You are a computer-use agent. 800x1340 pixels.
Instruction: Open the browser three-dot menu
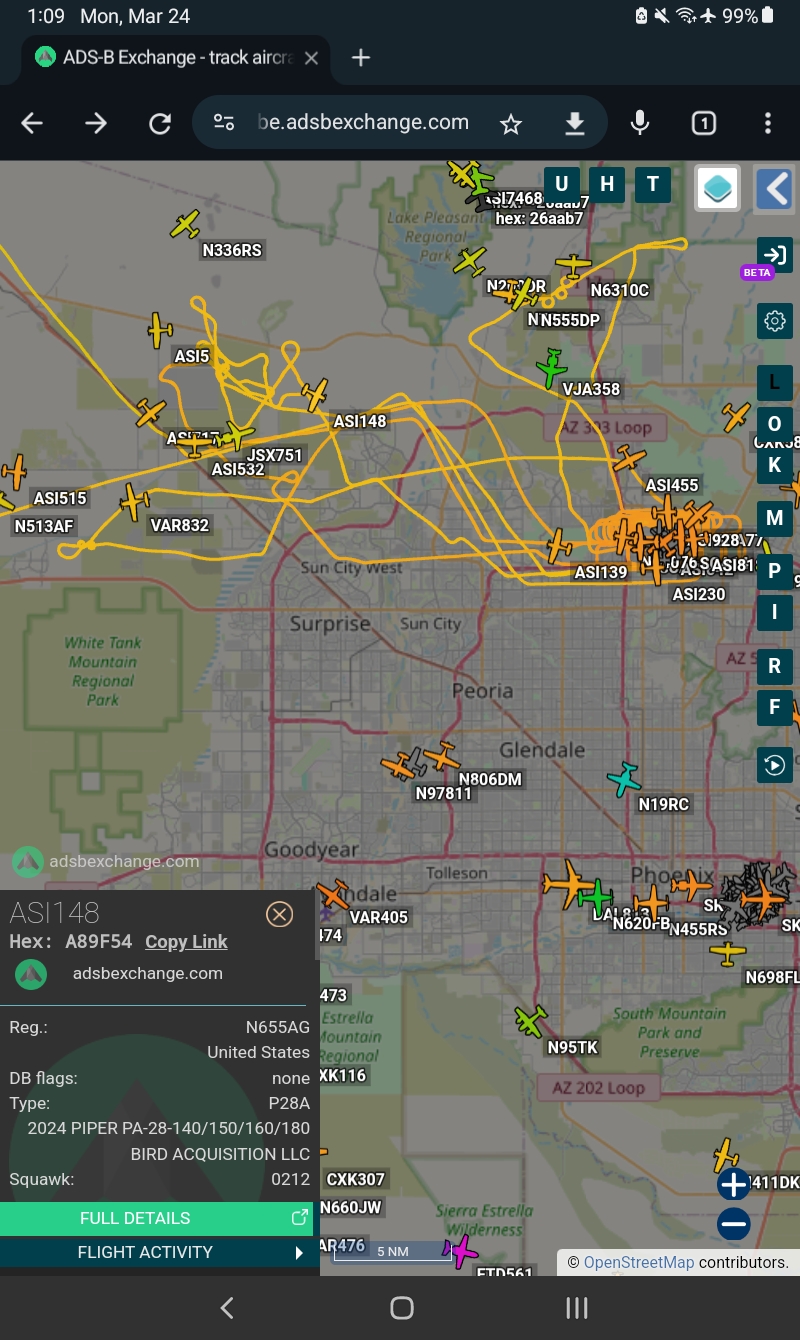tap(768, 123)
